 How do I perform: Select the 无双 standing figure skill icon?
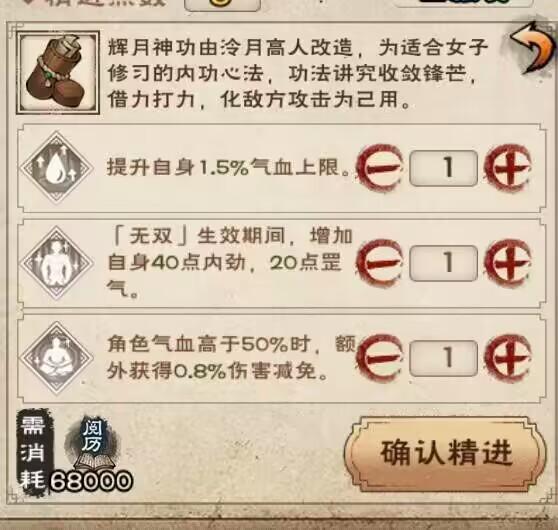(56, 263)
